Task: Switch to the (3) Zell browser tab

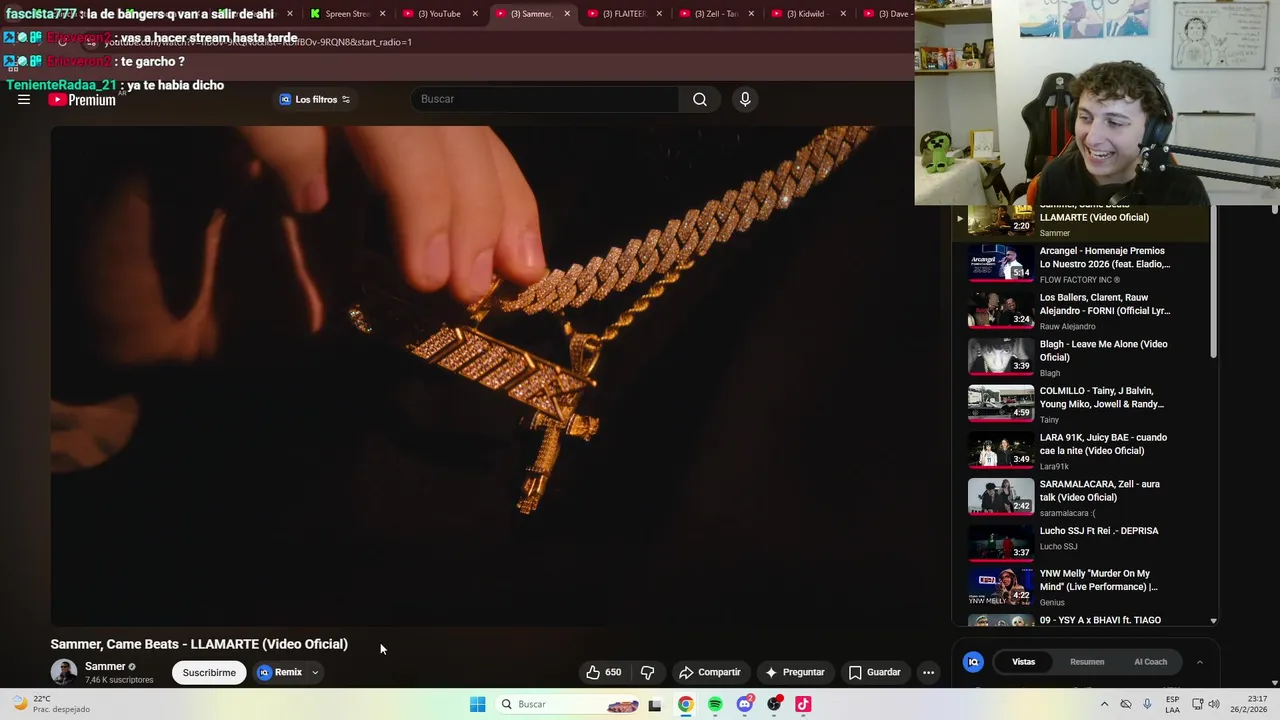Action: 714,14
